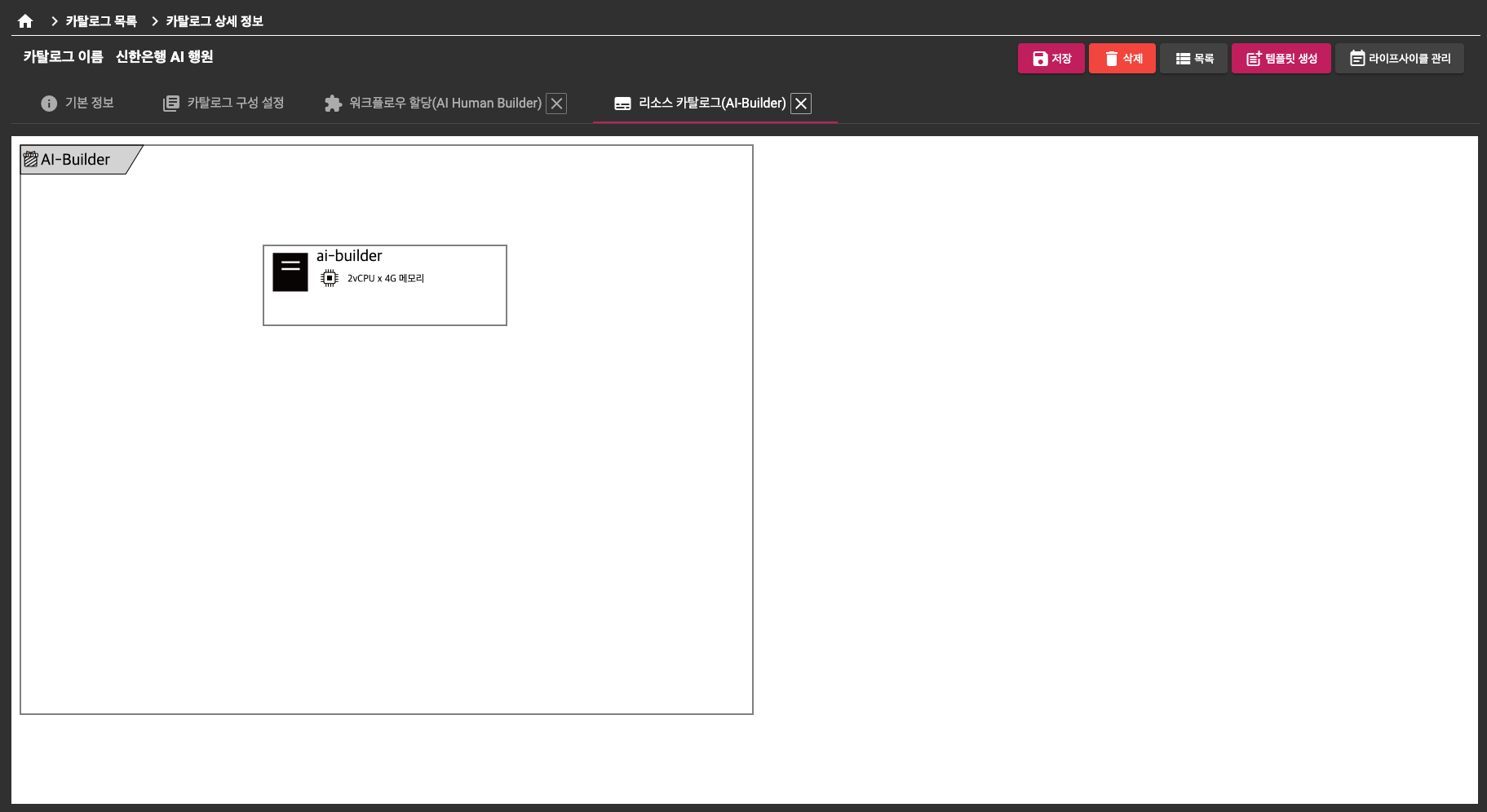Click the 신한은행 AI 행원 catalog name

pyautogui.click(x=164, y=57)
